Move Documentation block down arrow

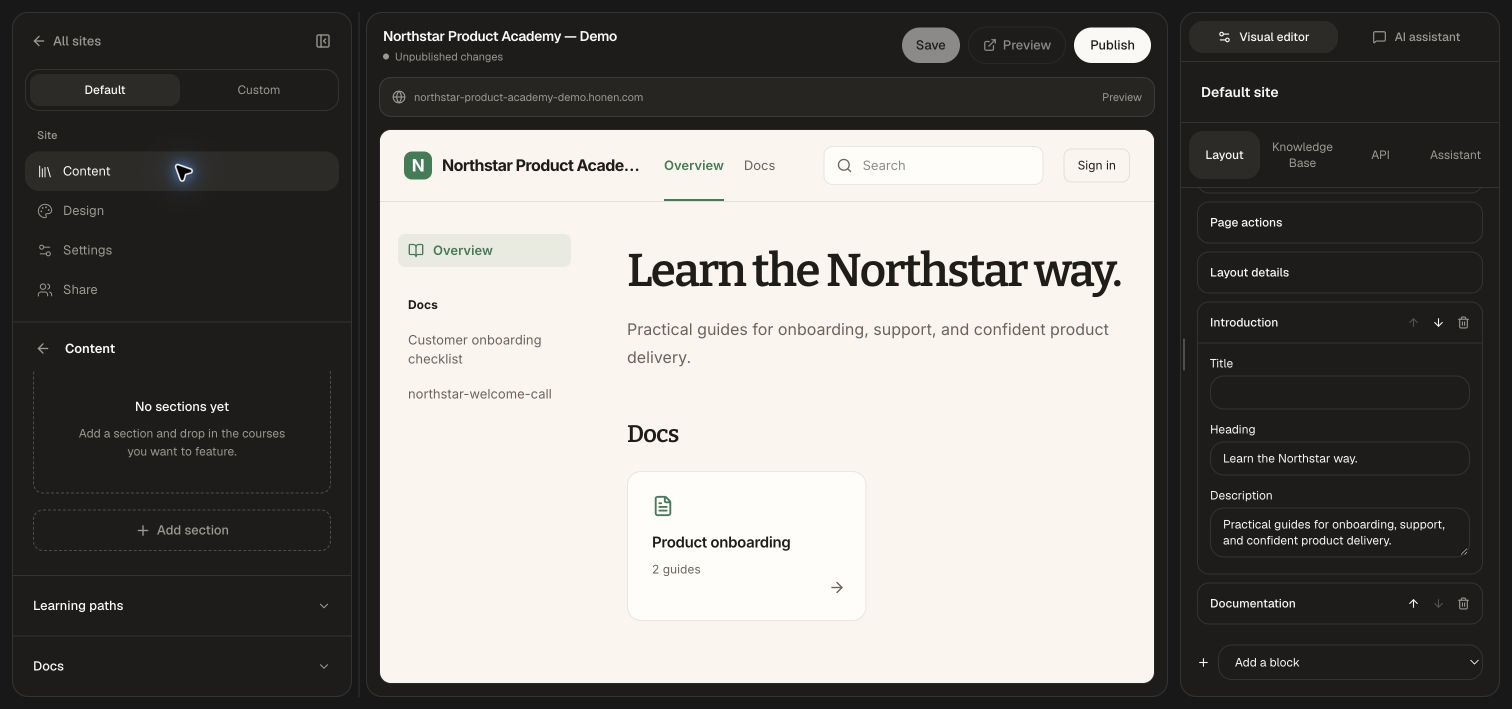click(x=1438, y=604)
